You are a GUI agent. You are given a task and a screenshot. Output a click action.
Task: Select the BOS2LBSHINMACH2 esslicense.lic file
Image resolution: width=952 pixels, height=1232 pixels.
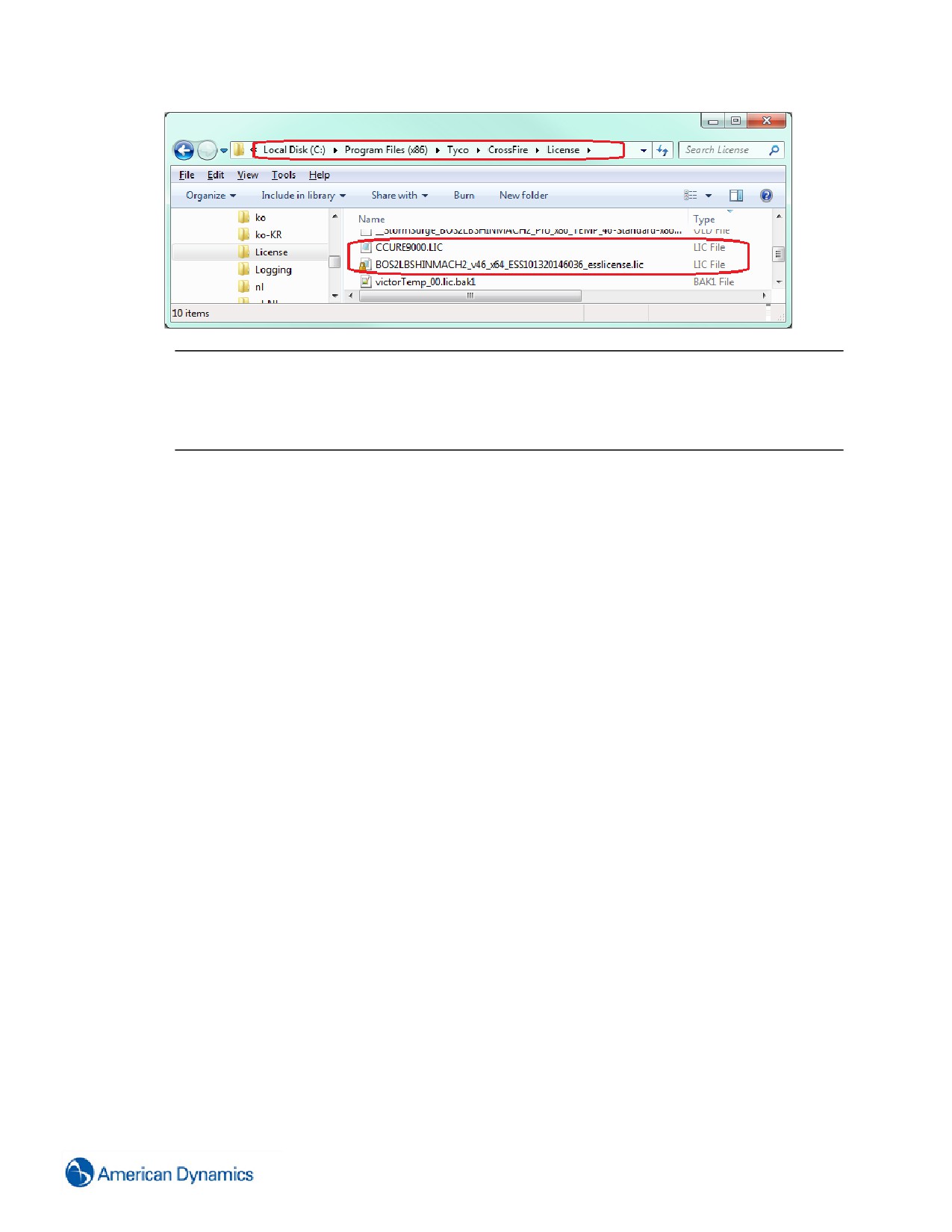click(x=509, y=264)
